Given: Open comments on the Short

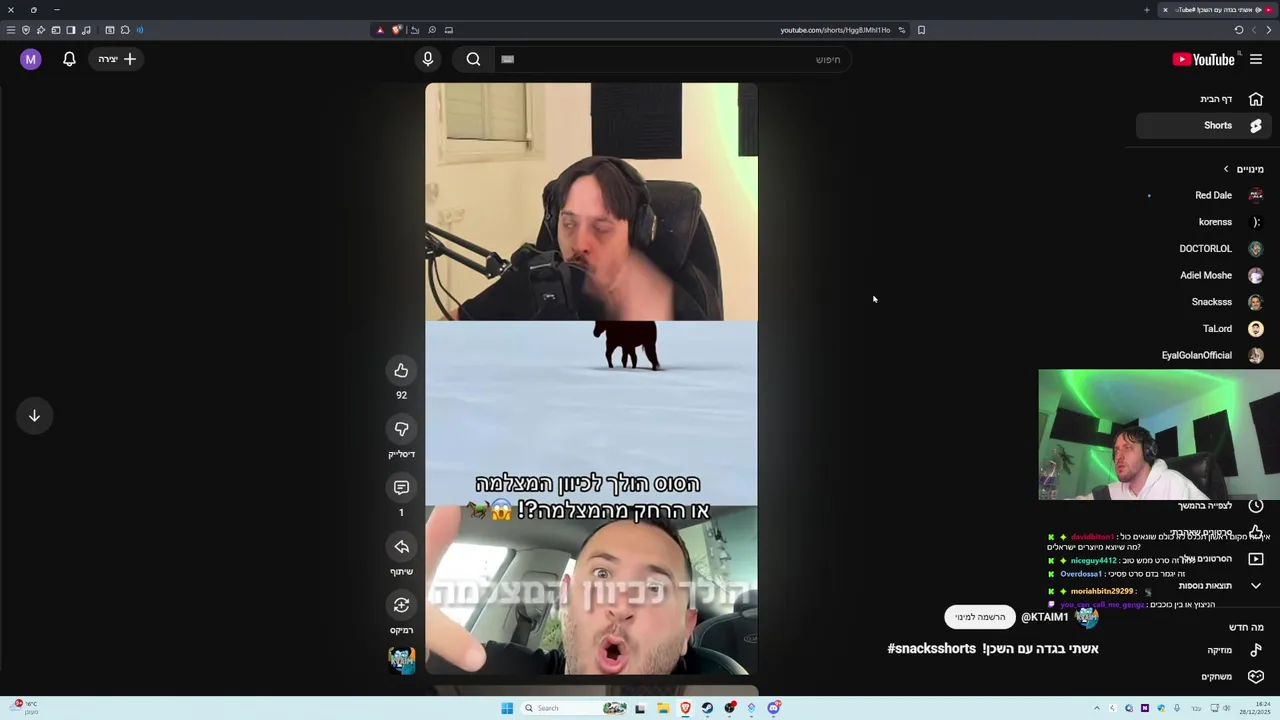Looking at the screenshot, I should (x=401, y=487).
